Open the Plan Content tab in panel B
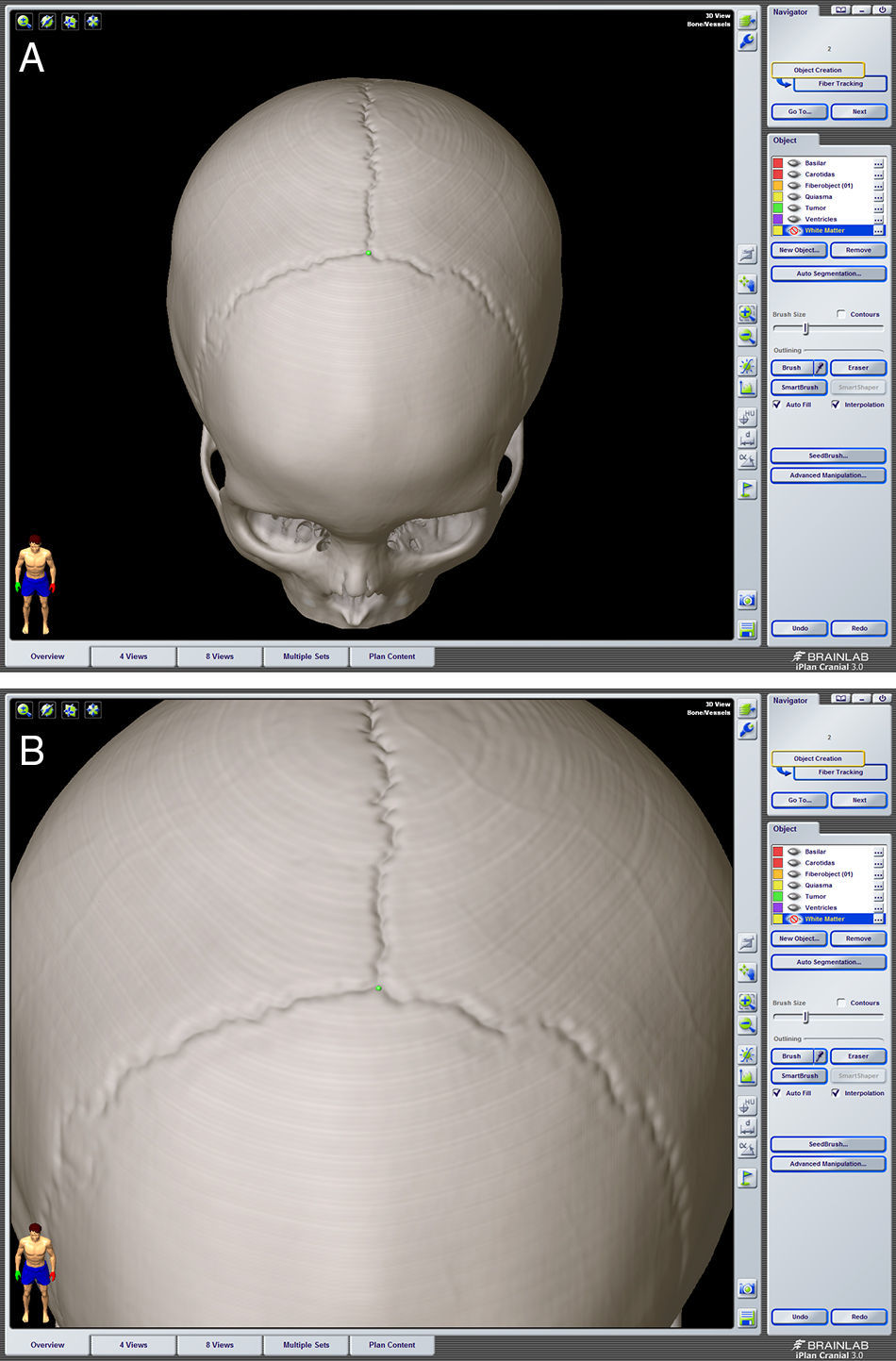This screenshot has width=896, height=1361. coord(391,1345)
